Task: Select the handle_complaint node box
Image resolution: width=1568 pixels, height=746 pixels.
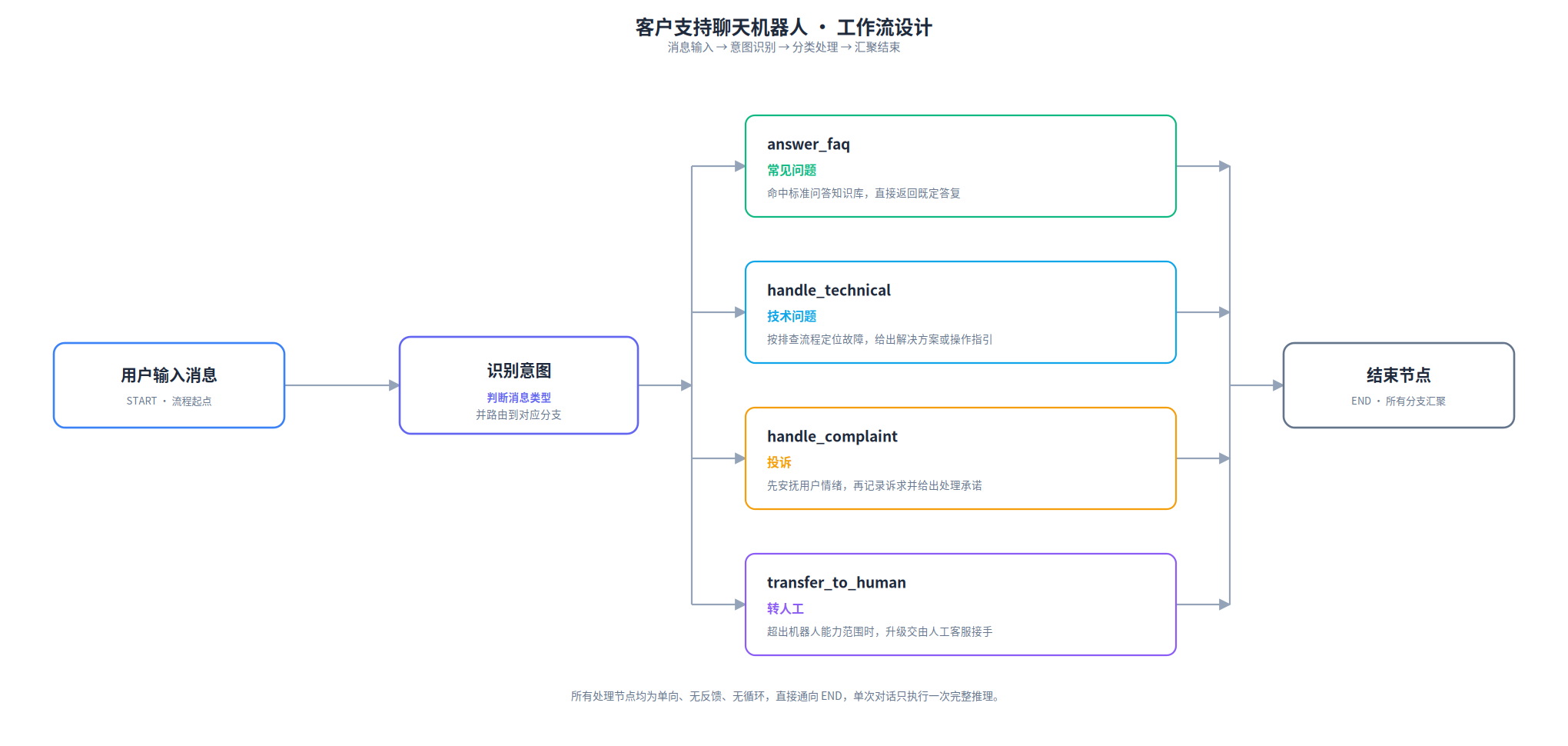Action: tap(961, 458)
